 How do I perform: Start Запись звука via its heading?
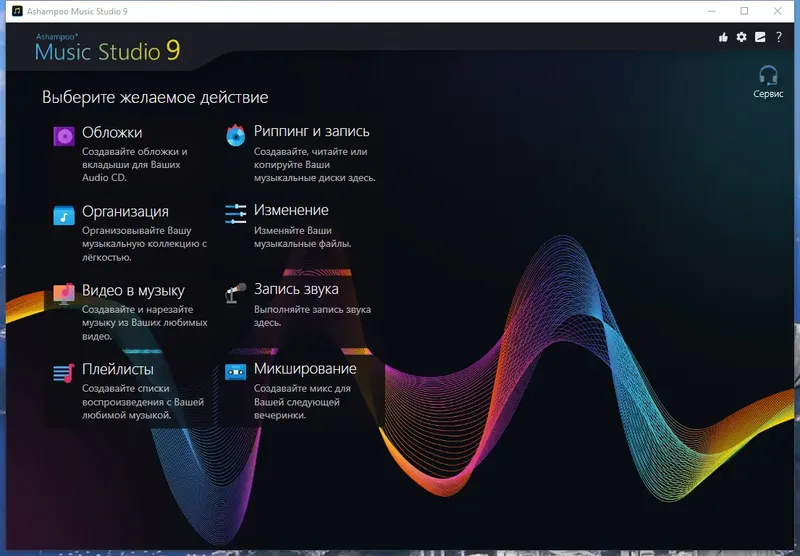tap(296, 289)
